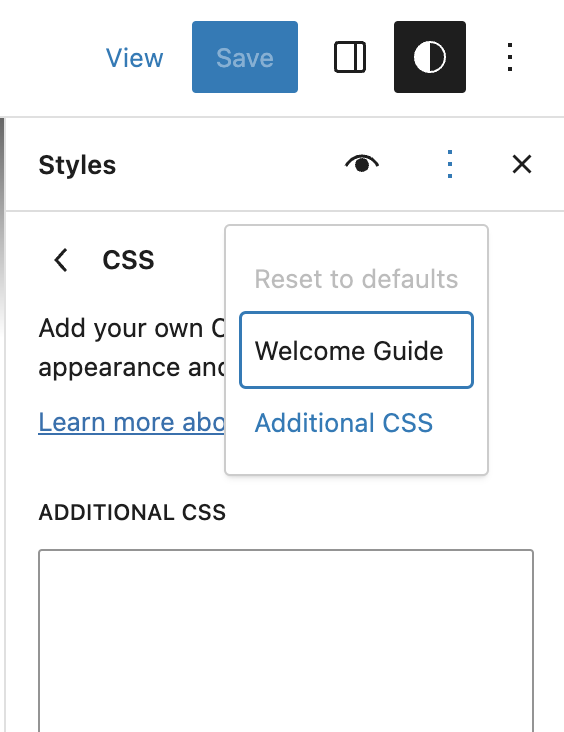Open the Learn more about CSS link

[132, 422]
